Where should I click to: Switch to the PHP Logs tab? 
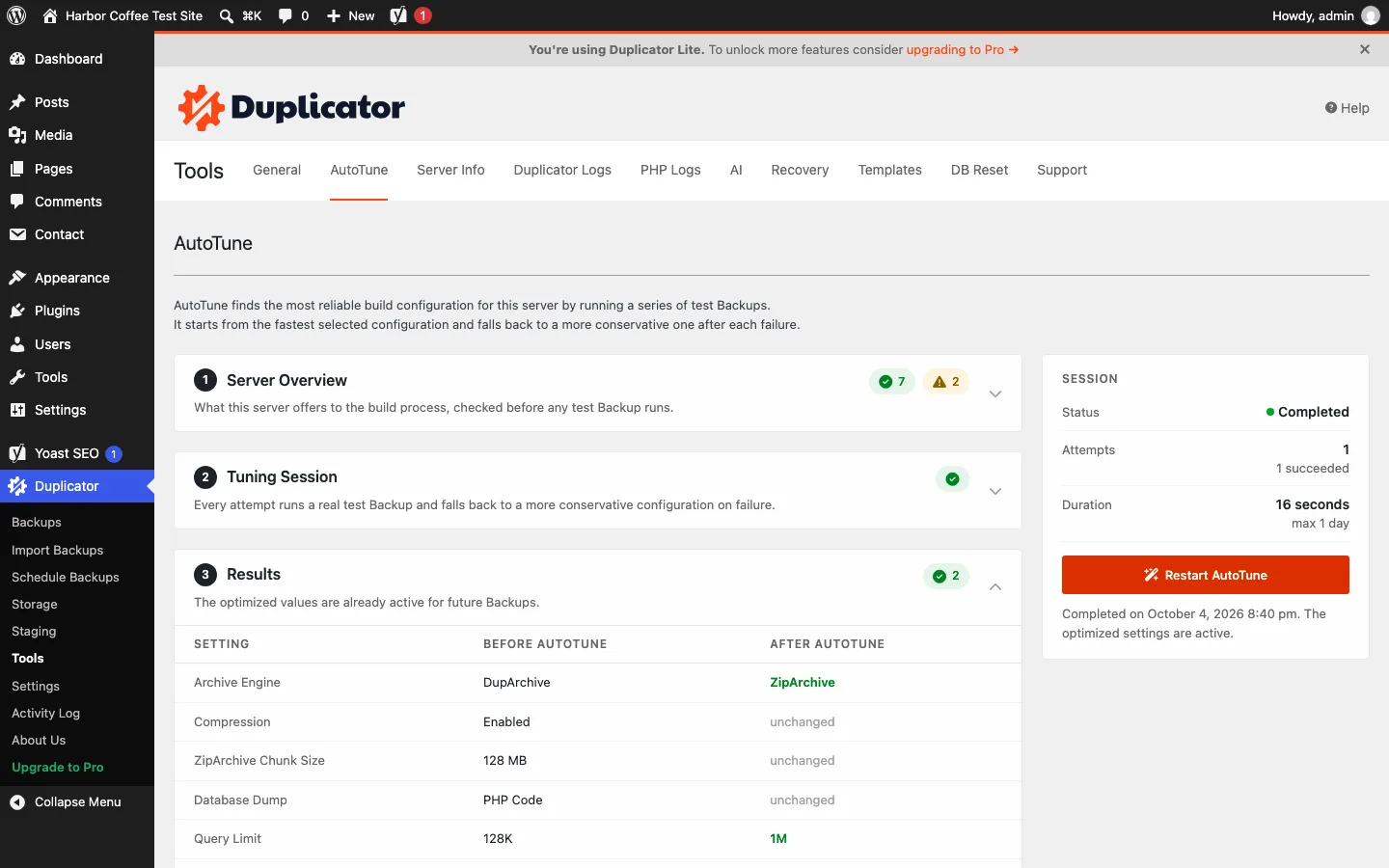[670, 170]
